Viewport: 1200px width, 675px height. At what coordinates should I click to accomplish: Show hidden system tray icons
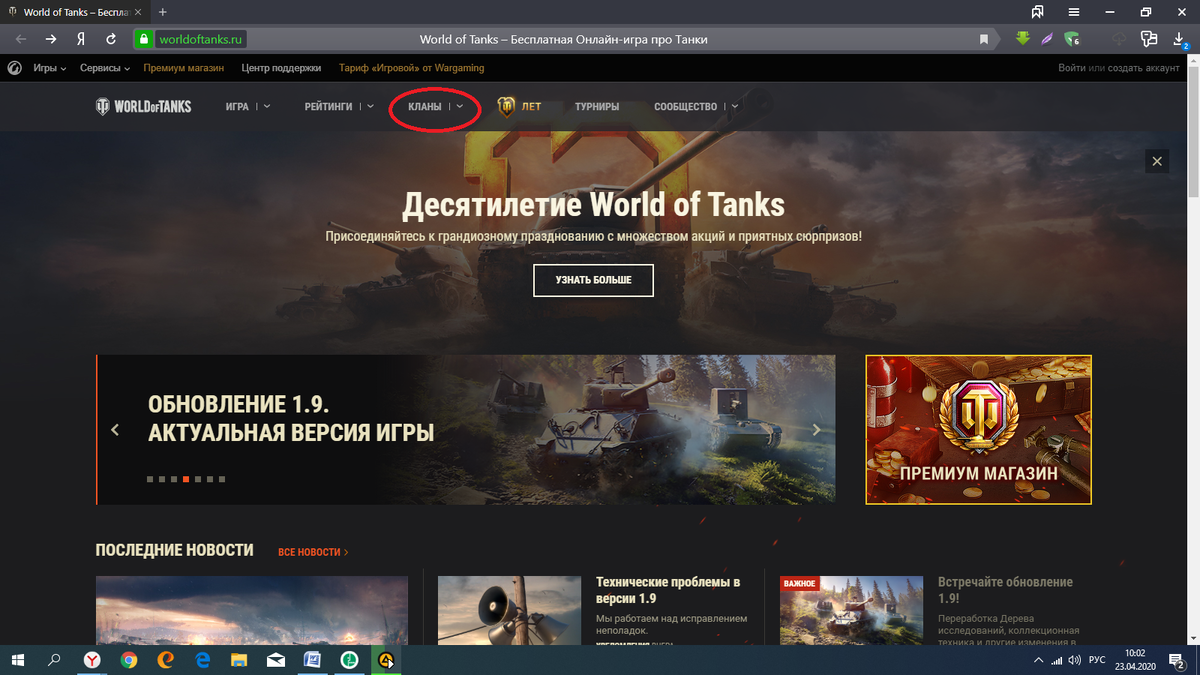click(x=1037, y=661)
